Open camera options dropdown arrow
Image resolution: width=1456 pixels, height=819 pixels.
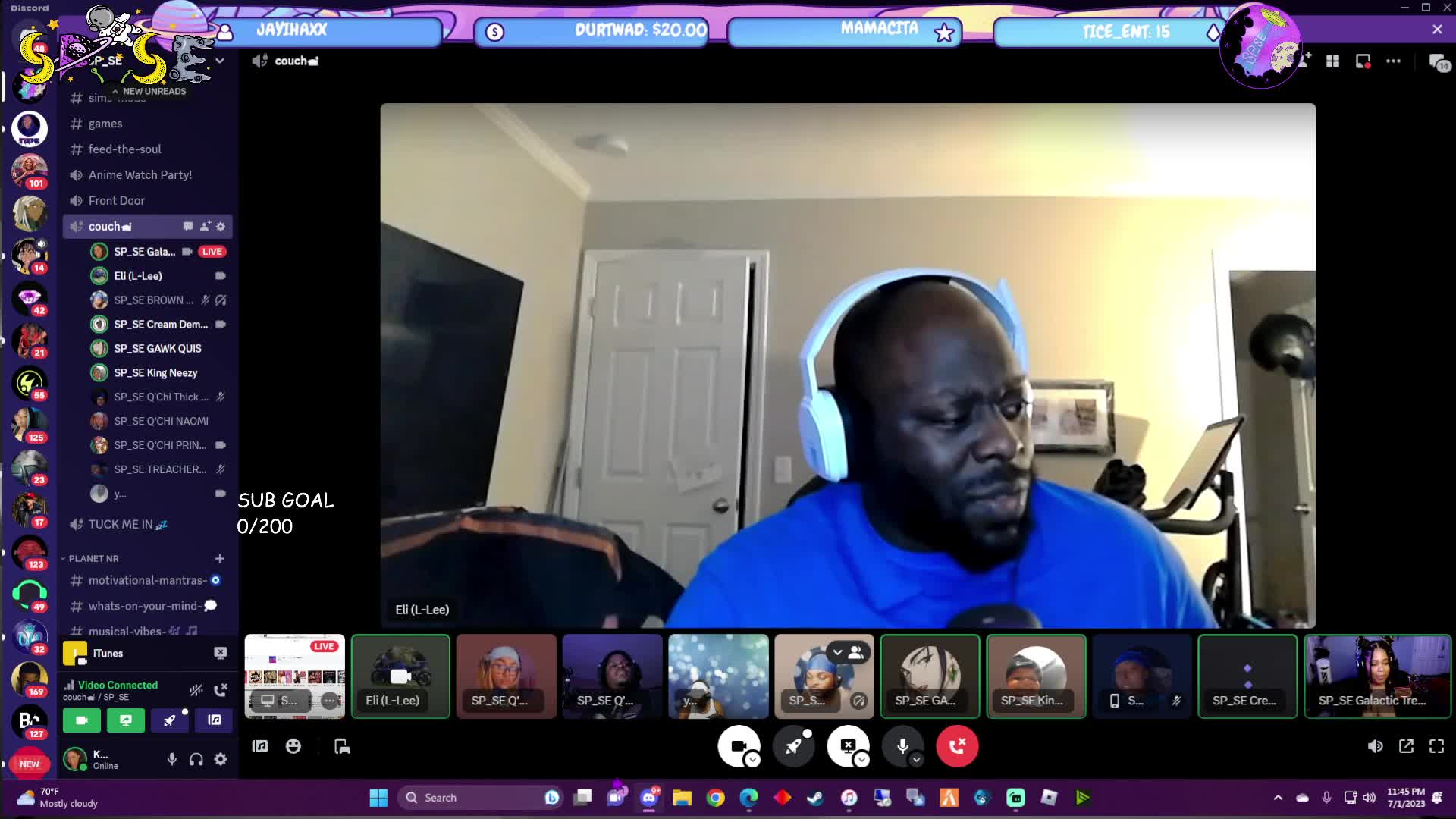752,760
